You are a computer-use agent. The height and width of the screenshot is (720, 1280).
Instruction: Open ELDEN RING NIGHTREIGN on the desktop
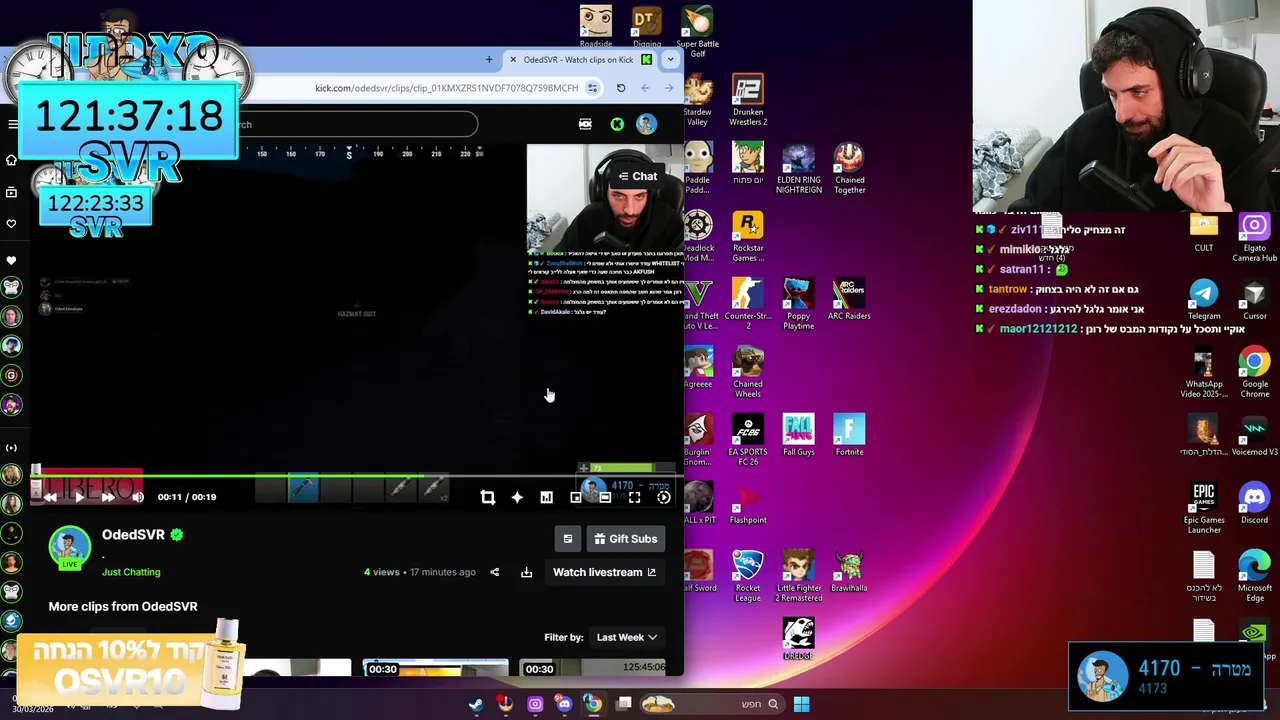pyautogui.click(x=798, y=168)
